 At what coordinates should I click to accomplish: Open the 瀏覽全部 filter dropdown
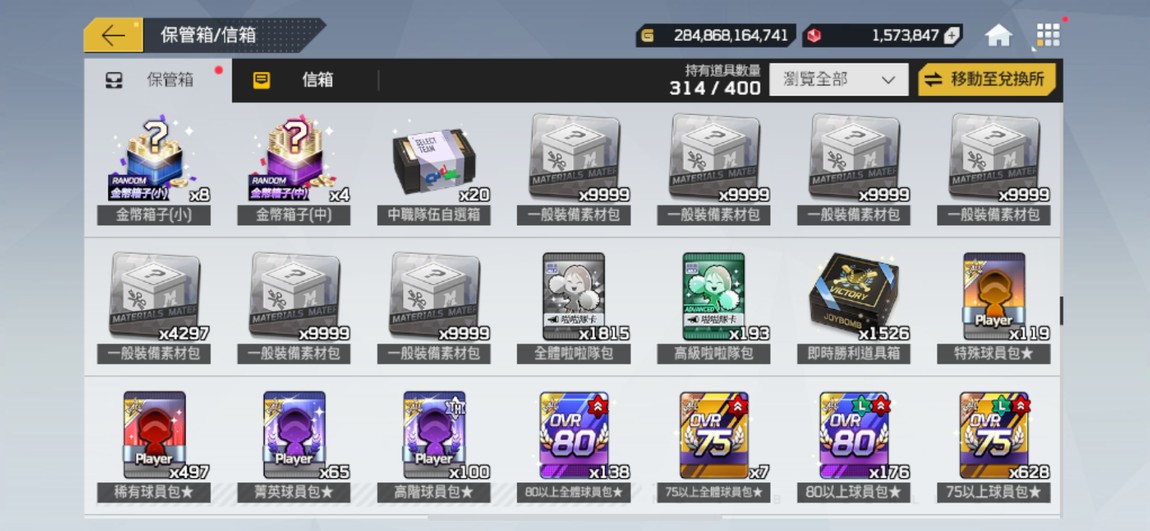[838, 80]
